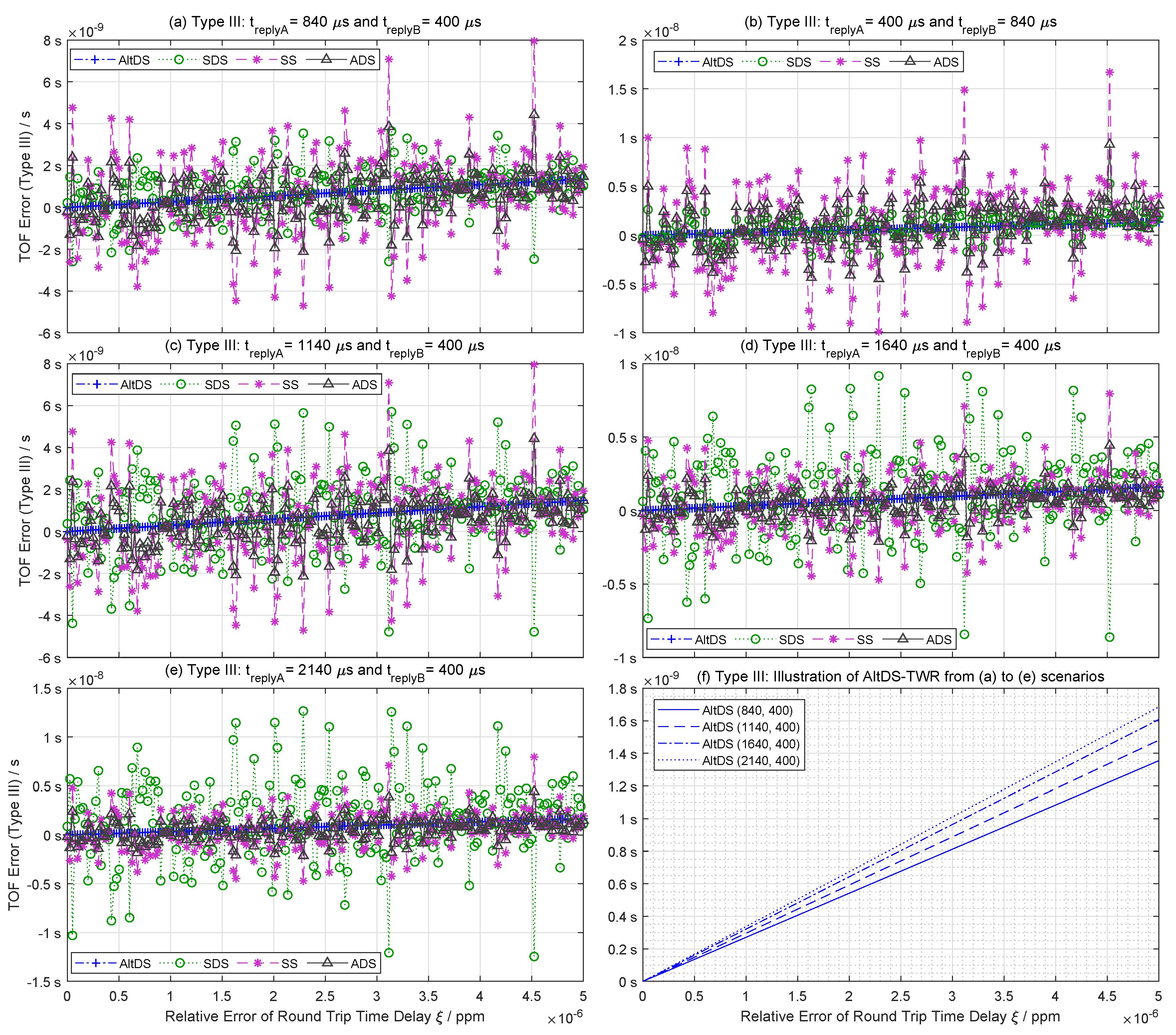Click the '4.5' x-tick under plot (f)
Screen dimensions: 1176x1035
point(1107,996)
